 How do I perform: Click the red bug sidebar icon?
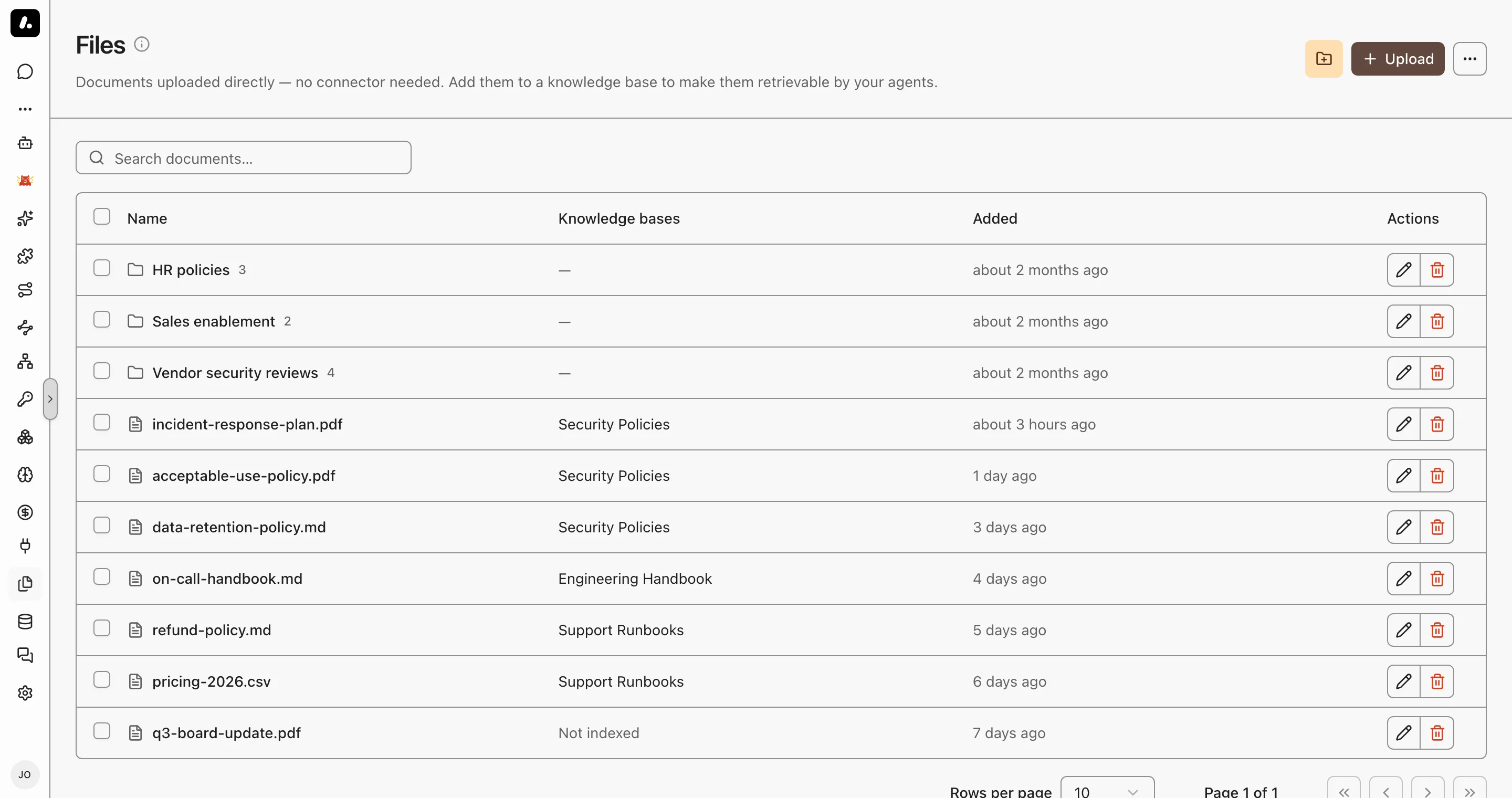(x=25, y=180)
